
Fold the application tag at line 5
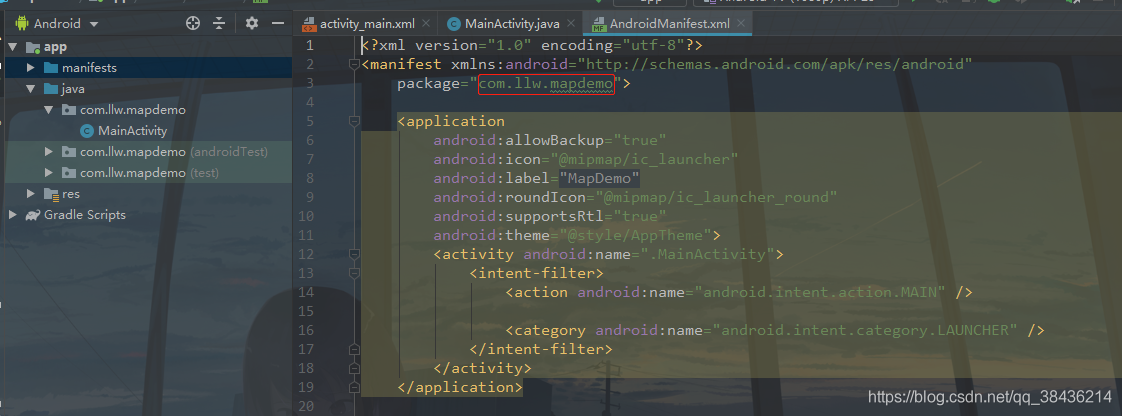click(x=353, y=122)
